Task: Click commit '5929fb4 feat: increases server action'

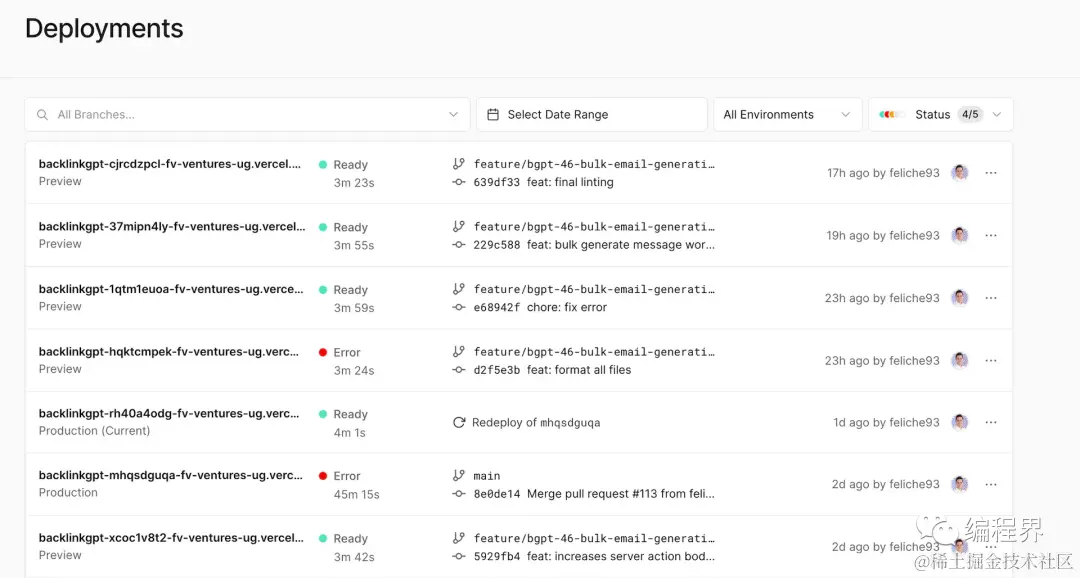Action: (x=594, y=556)
